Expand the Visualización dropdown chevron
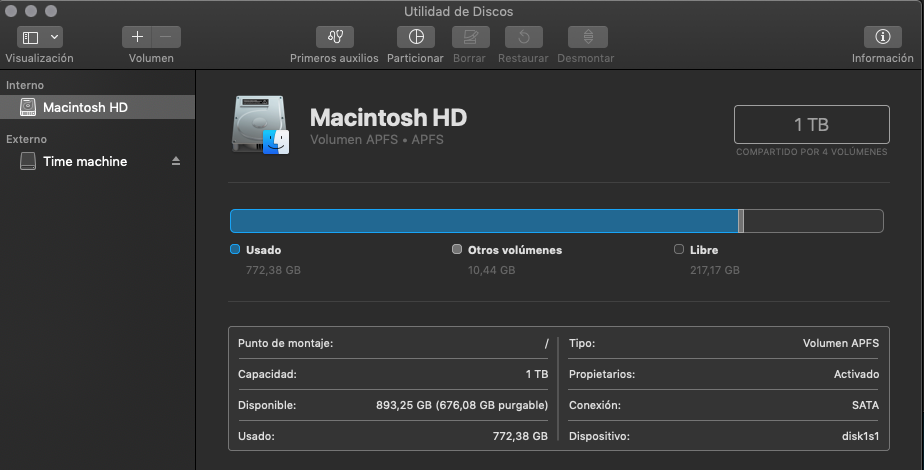 pyautogui.click(x=54, y=37)
